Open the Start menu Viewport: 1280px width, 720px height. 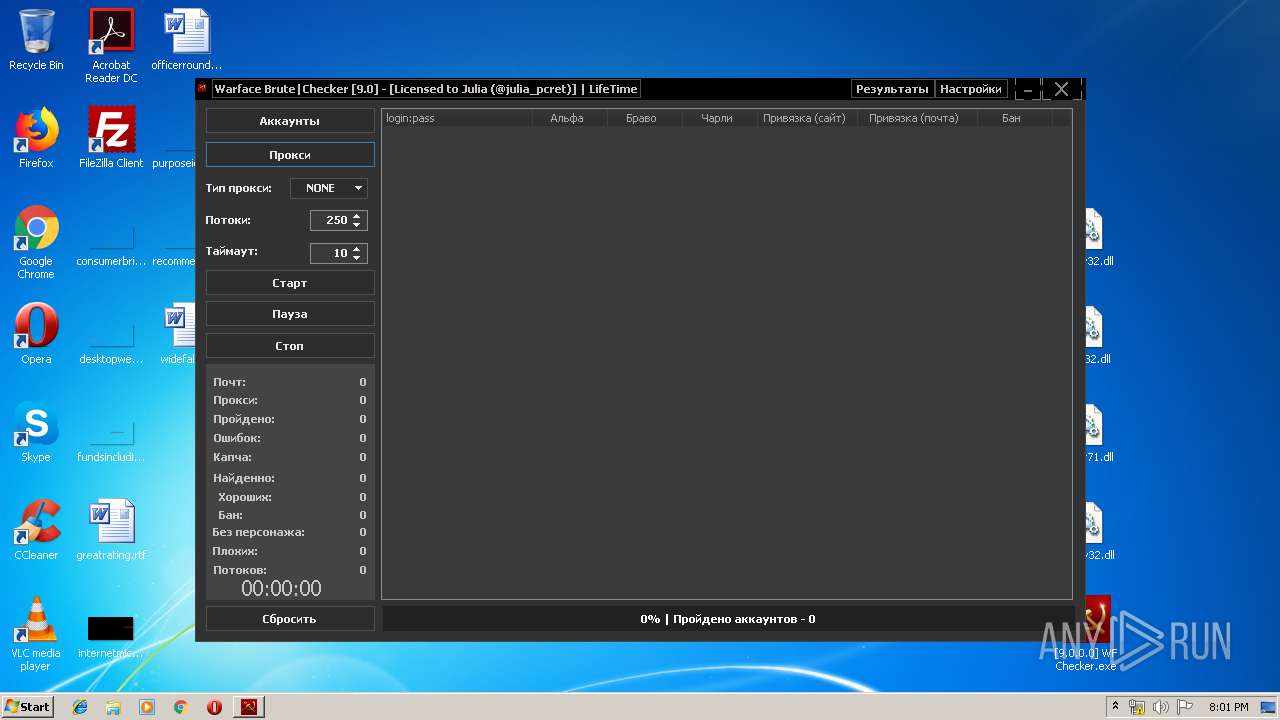[x=28, y=707]
